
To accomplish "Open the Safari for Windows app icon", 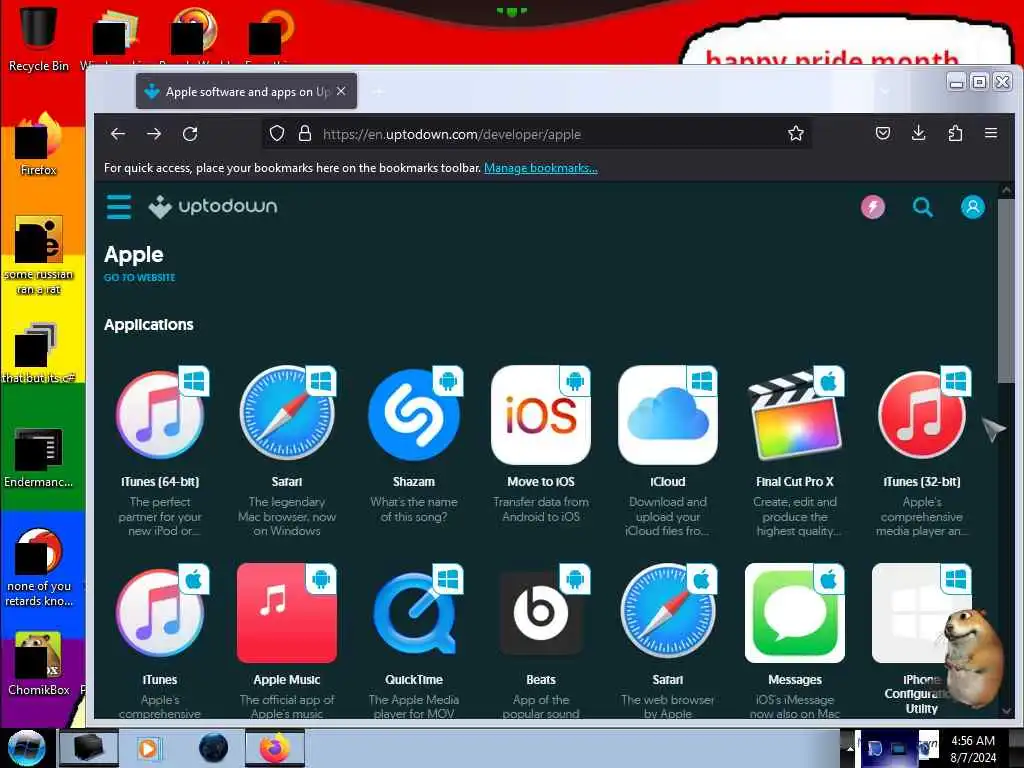I will (x=287, y=415).
